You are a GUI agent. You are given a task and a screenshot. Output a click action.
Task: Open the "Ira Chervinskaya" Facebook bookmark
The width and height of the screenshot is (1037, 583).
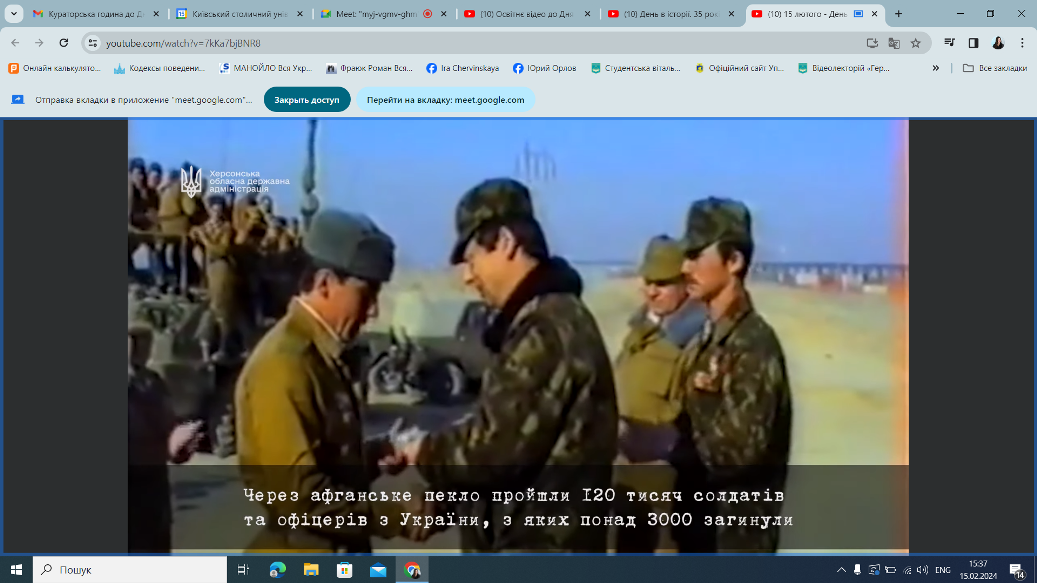(x=463, y=68)
